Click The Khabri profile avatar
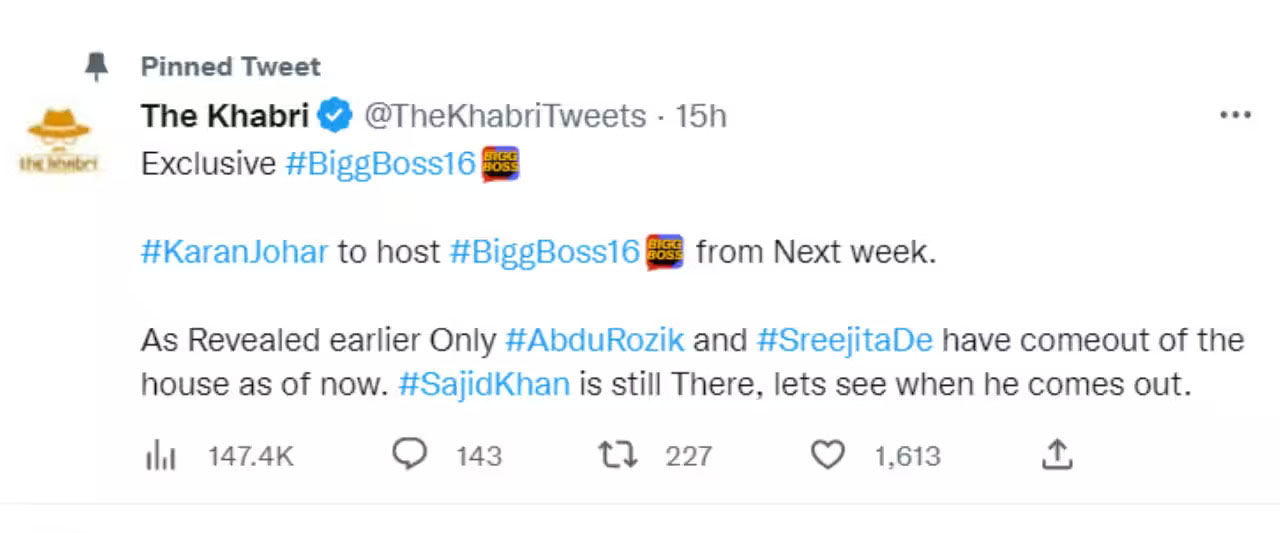 click(59, 141)
